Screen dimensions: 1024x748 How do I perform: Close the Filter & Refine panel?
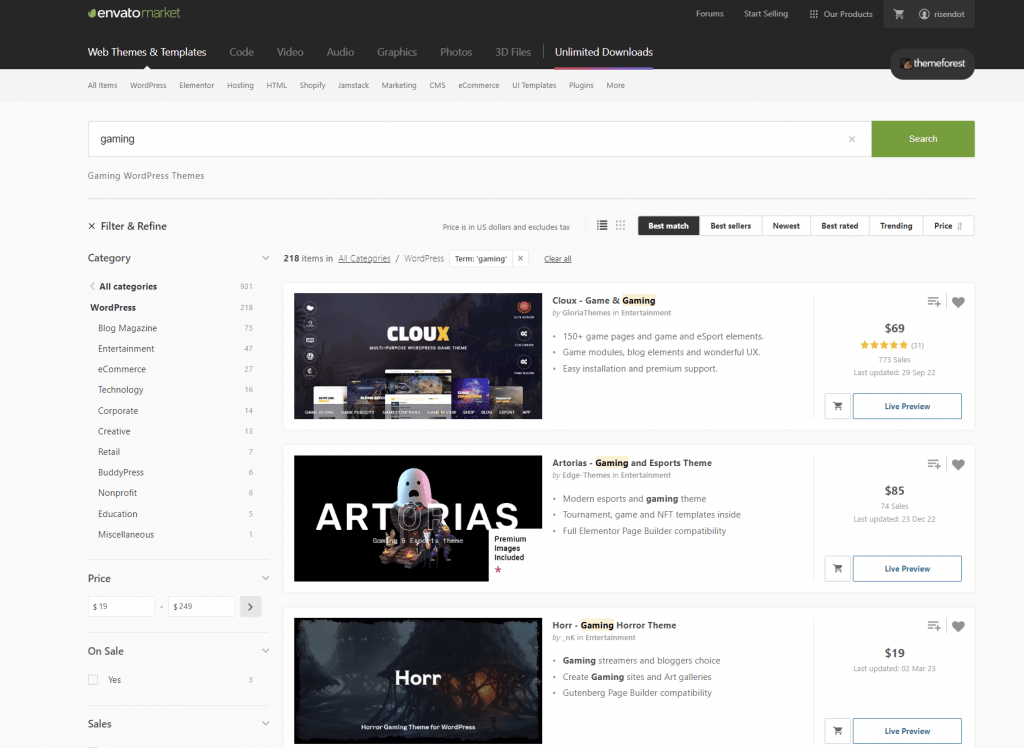tap(91, 226)
